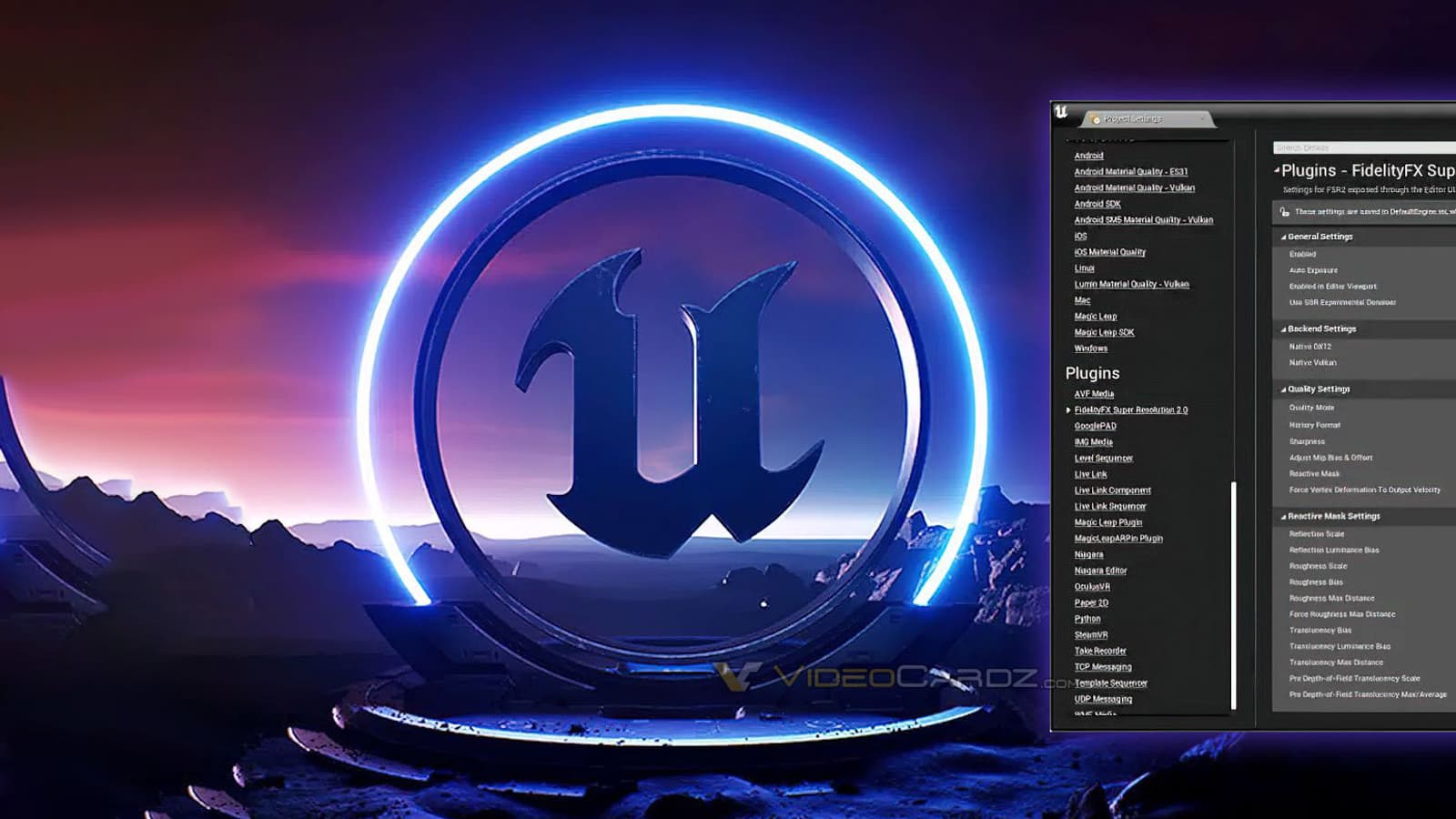Open Lumin Material Quality - Vulkan settings

coord(1132,285)
